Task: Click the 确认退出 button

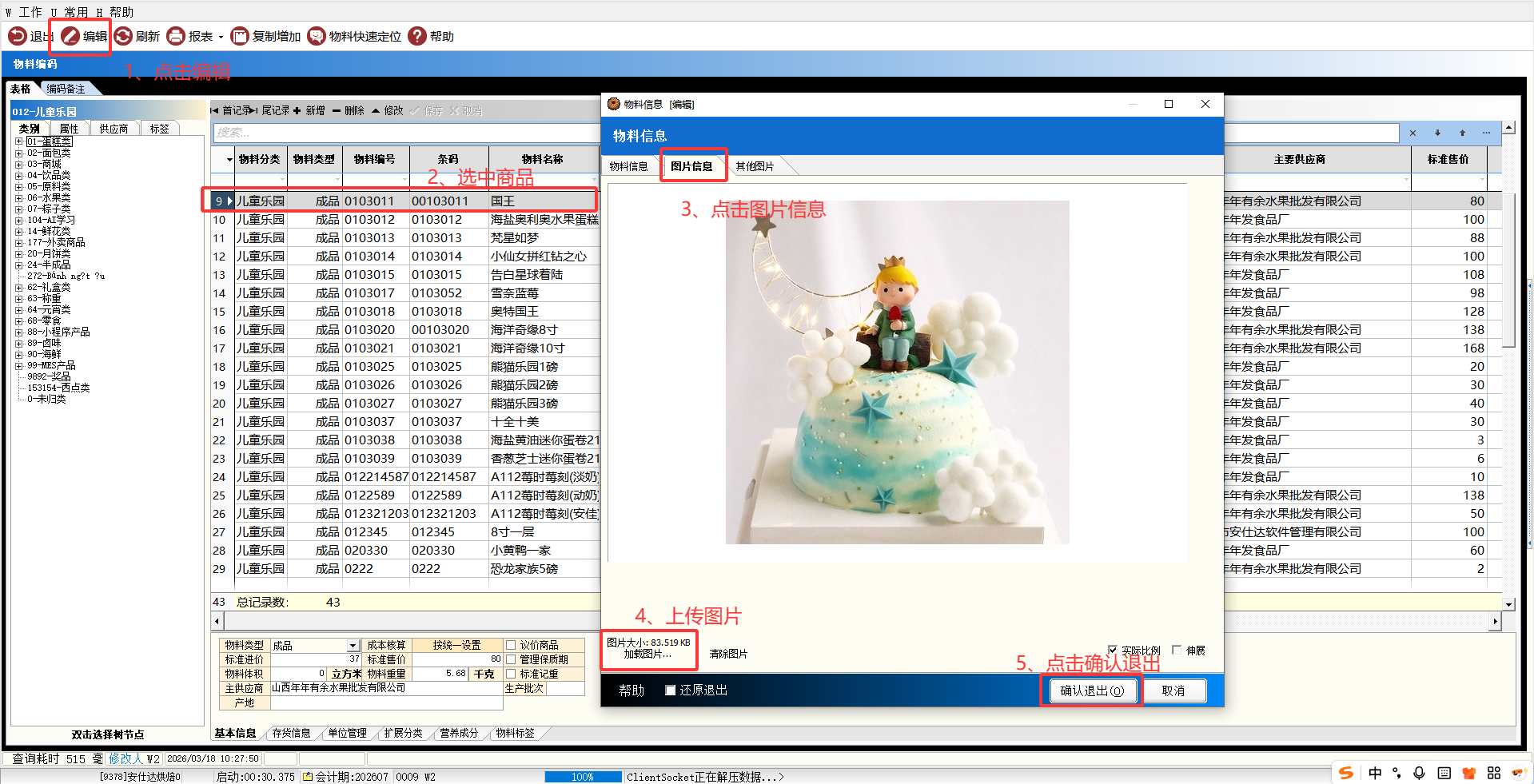Action: point(1092,690)
